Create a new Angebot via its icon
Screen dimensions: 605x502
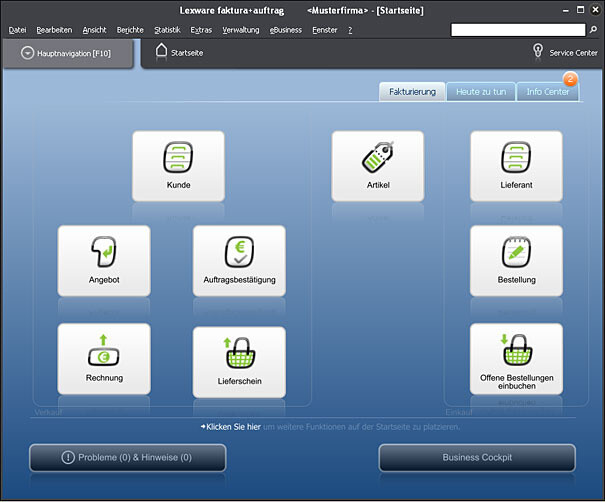tap(103, 252)
